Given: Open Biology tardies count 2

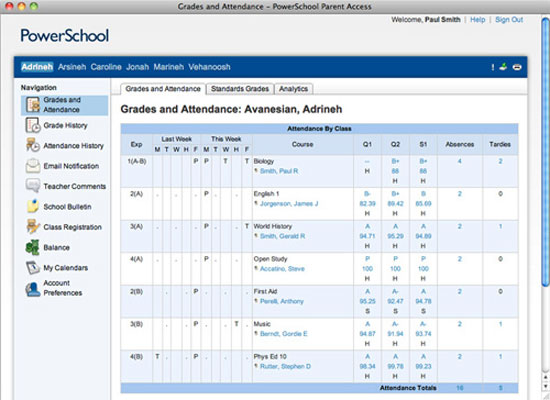Looking at the screenshot, I should click(501, 161).
